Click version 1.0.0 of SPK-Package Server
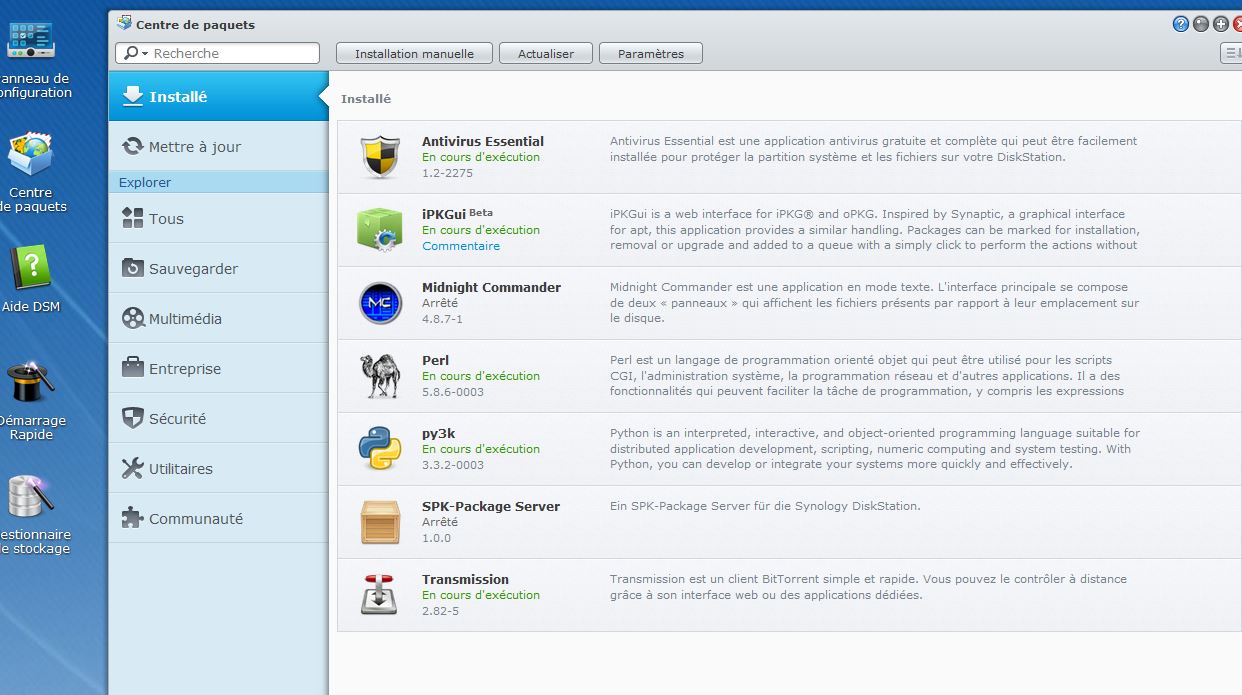The width and height of the screenshot is (1242, 695). pyautogui.click(x=436, y=538)
